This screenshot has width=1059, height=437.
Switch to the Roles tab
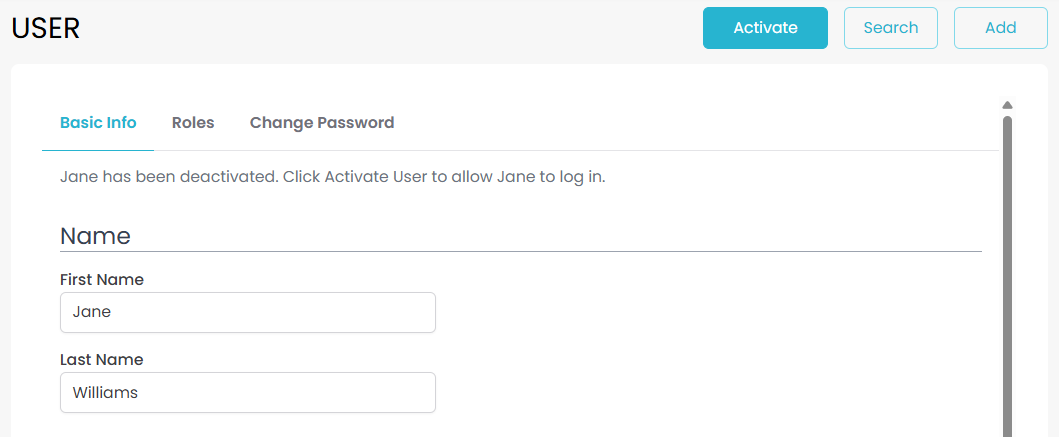193,123
